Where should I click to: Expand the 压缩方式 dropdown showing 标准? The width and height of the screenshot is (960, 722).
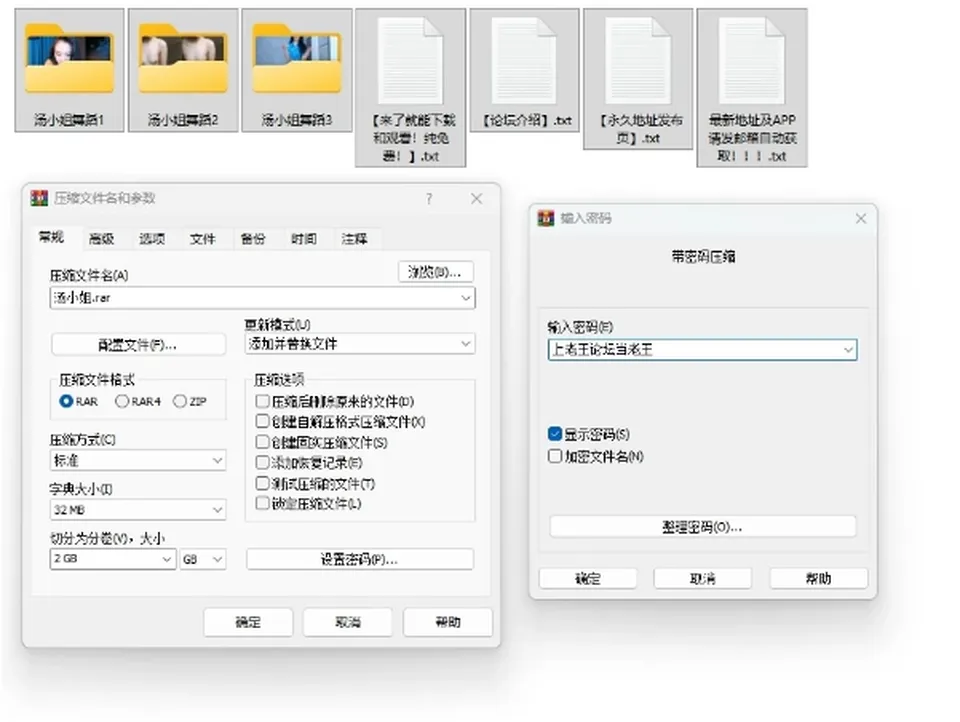click(138, 461)
